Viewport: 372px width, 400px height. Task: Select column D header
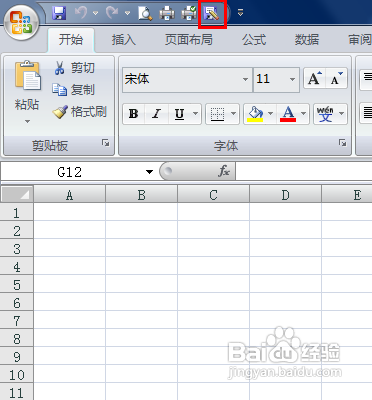[x=285, y=194]
